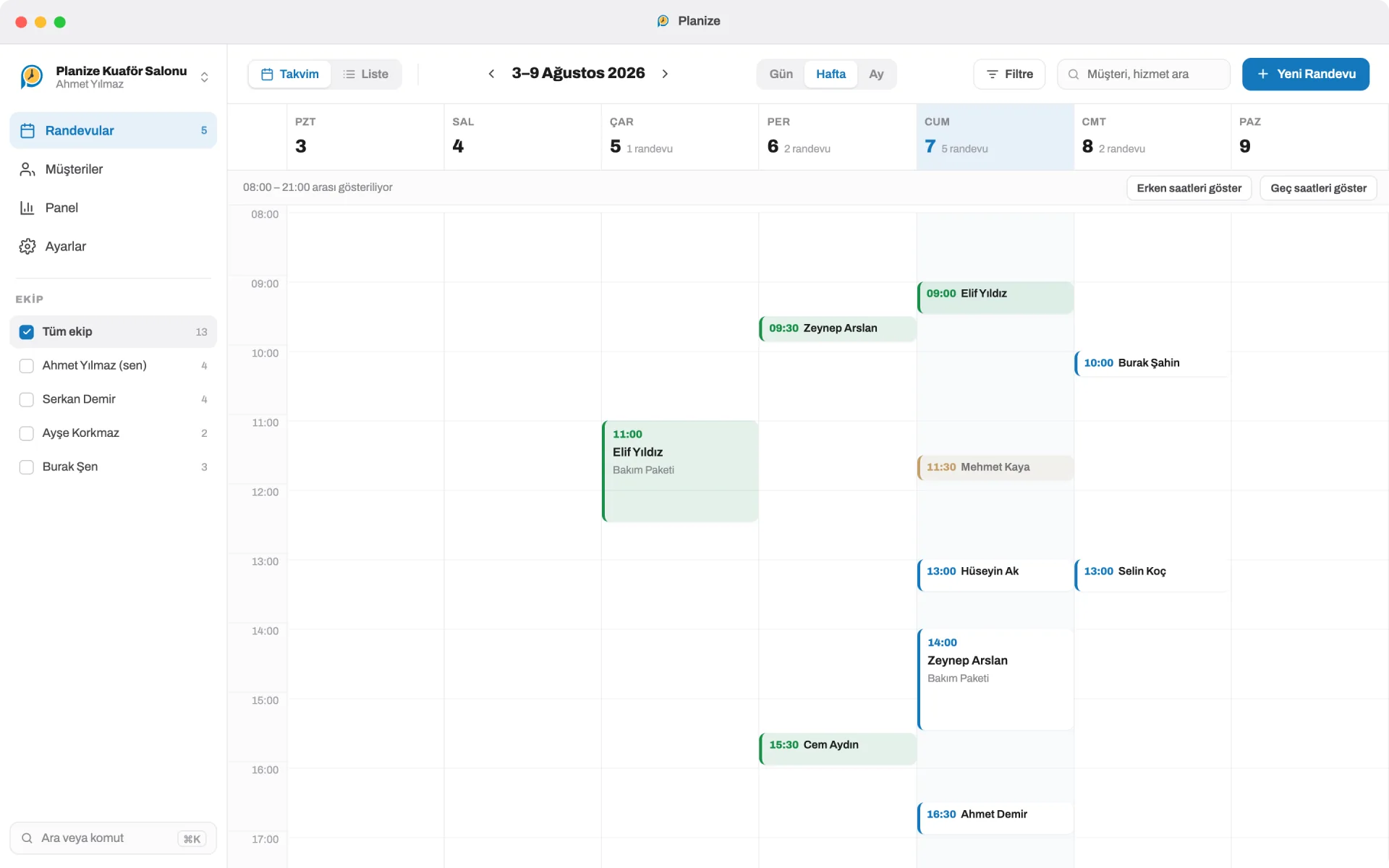Focus the Müşteri, hizmet ara field
This screenshot has width=1389, height=868.
click(1144, 75)
